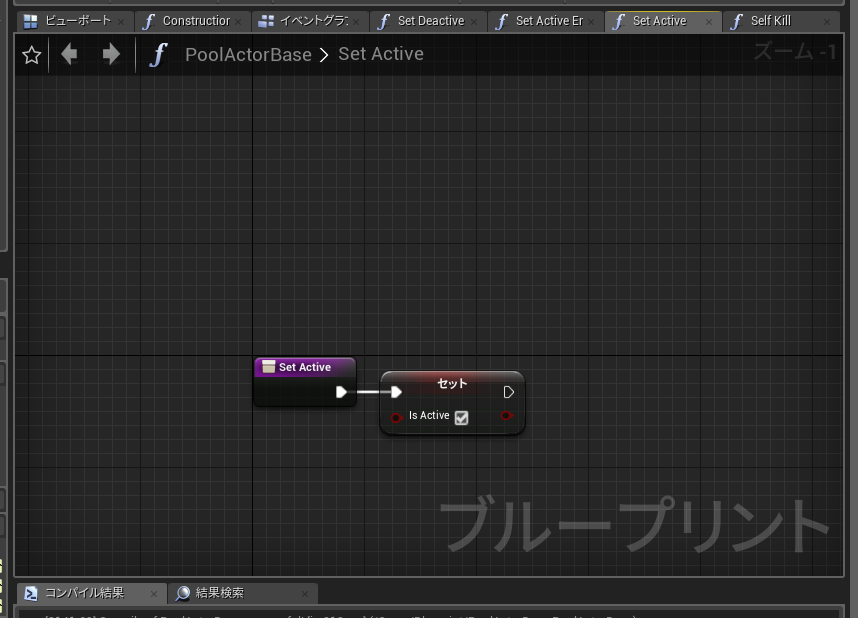Open the Set Deactive function tab
The height and width of the screenshot is (618, 858).
tap(428, 21)
